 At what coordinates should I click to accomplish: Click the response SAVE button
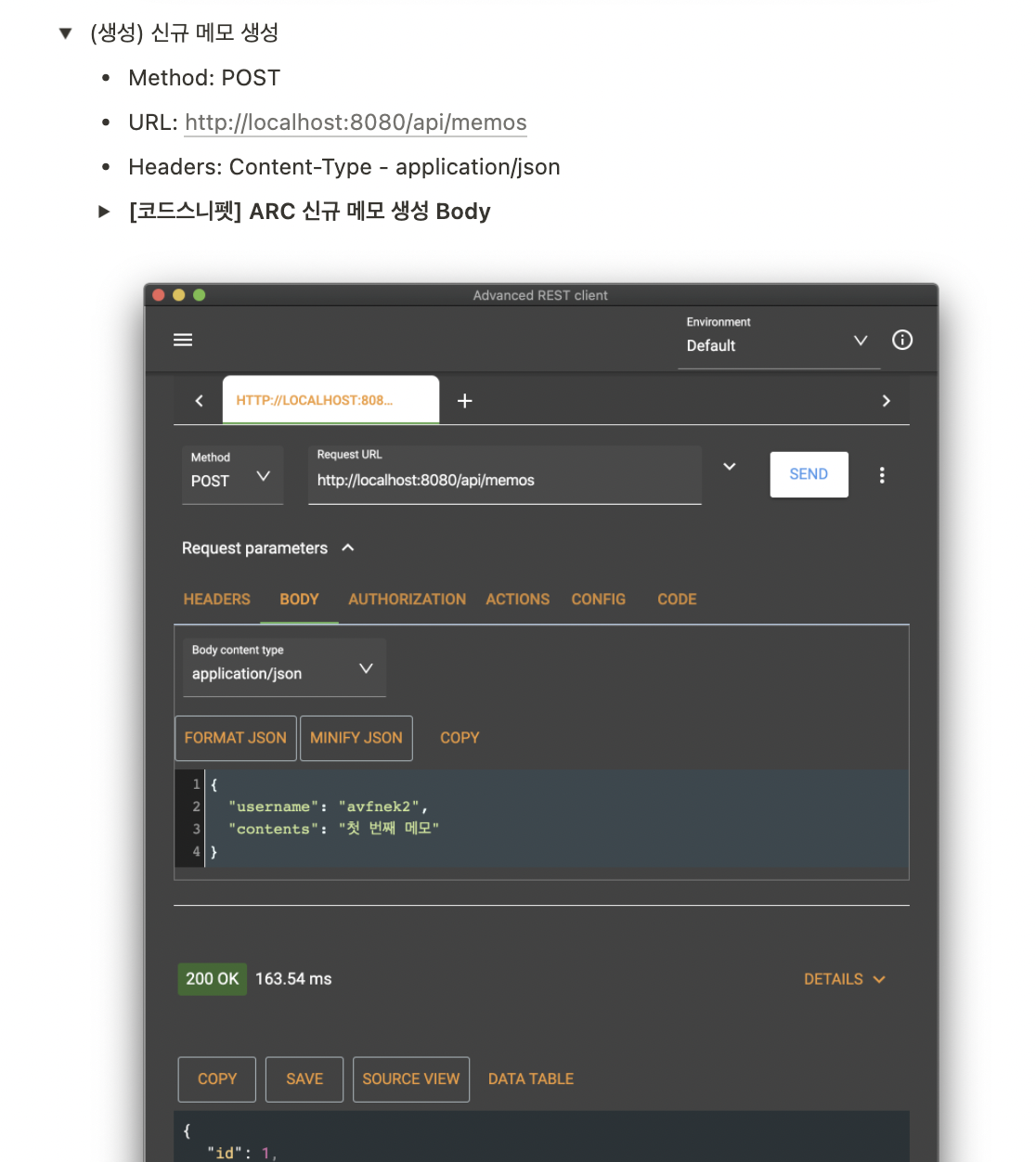click(304, 1079)
